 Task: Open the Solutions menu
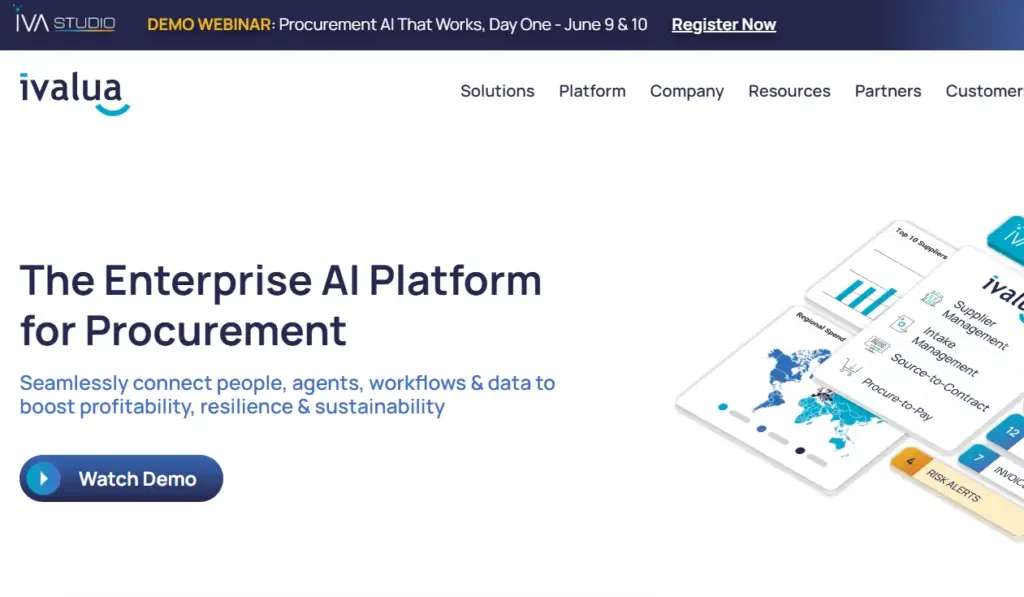[x=497, y=91]
